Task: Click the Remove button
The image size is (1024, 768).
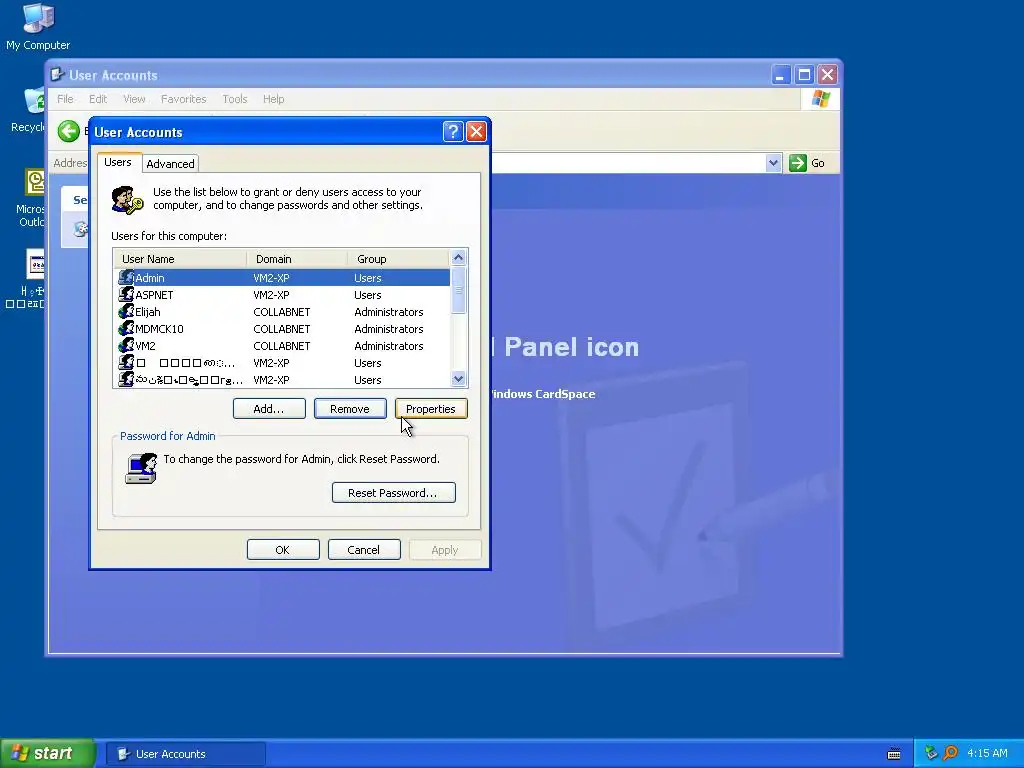Action: (350, 409)
